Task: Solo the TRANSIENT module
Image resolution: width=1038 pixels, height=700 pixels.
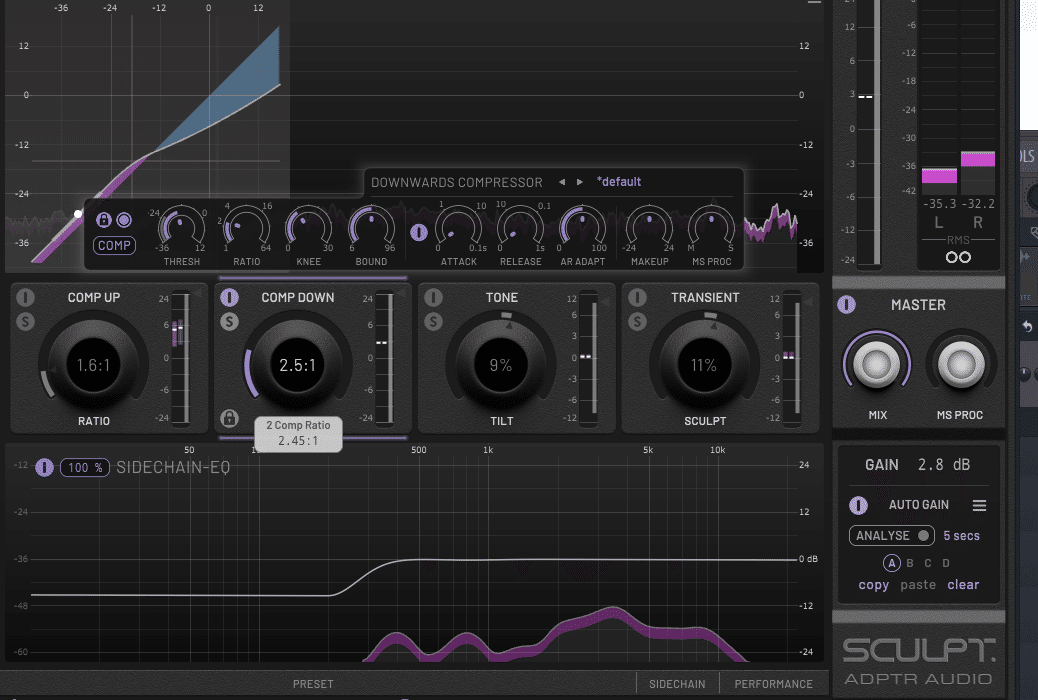Action: 637,322
